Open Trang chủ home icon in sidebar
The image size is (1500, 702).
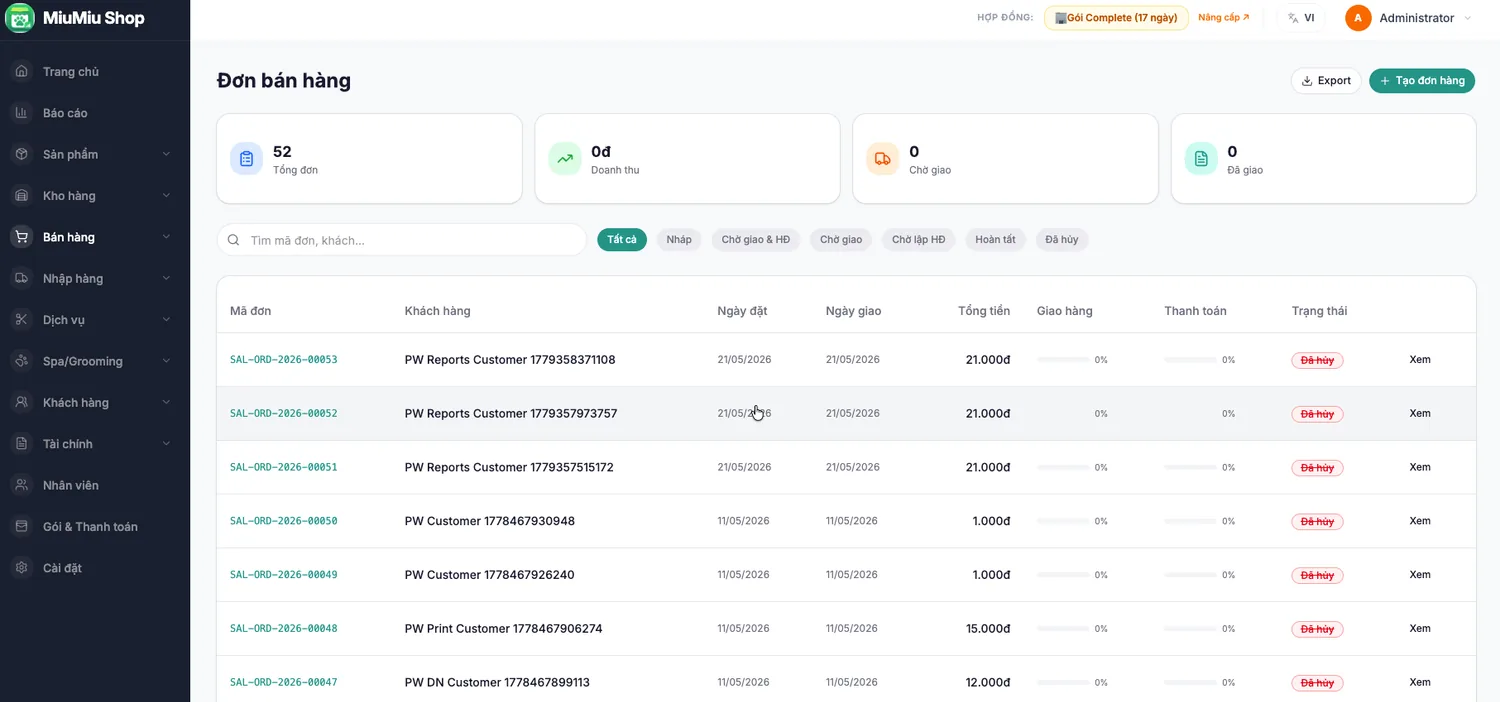[x=21, y=72]
